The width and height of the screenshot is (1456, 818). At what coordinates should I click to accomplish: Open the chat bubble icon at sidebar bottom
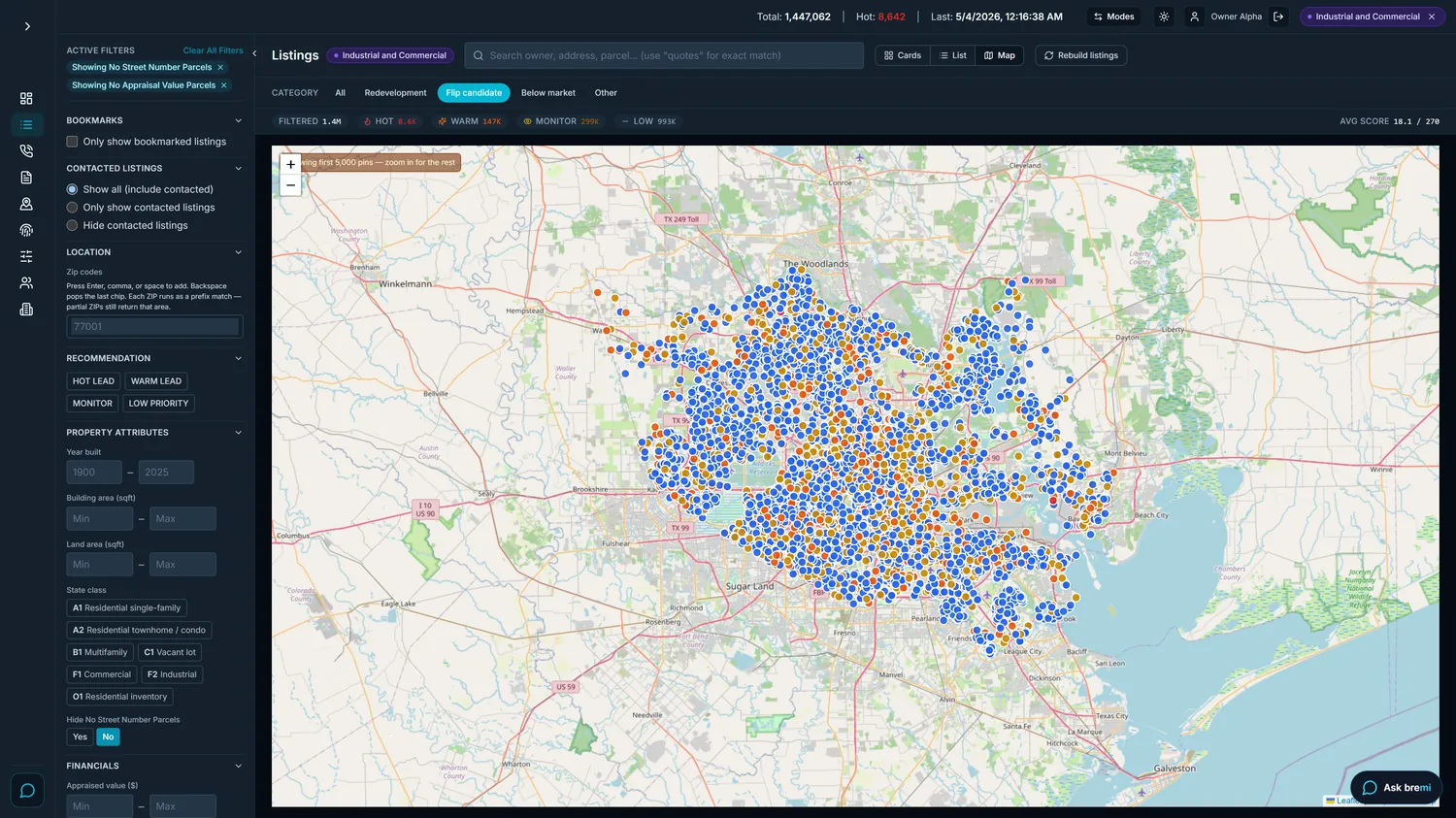(x=27, y=790)
